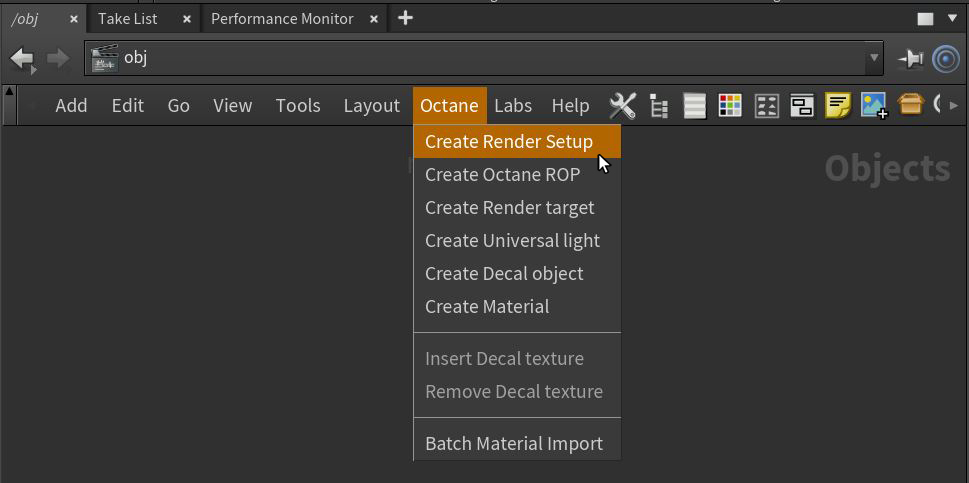Toggle the pin pane icon
Image resolution: width=969 pixels, height=483 pixels.
click(910, 59)
